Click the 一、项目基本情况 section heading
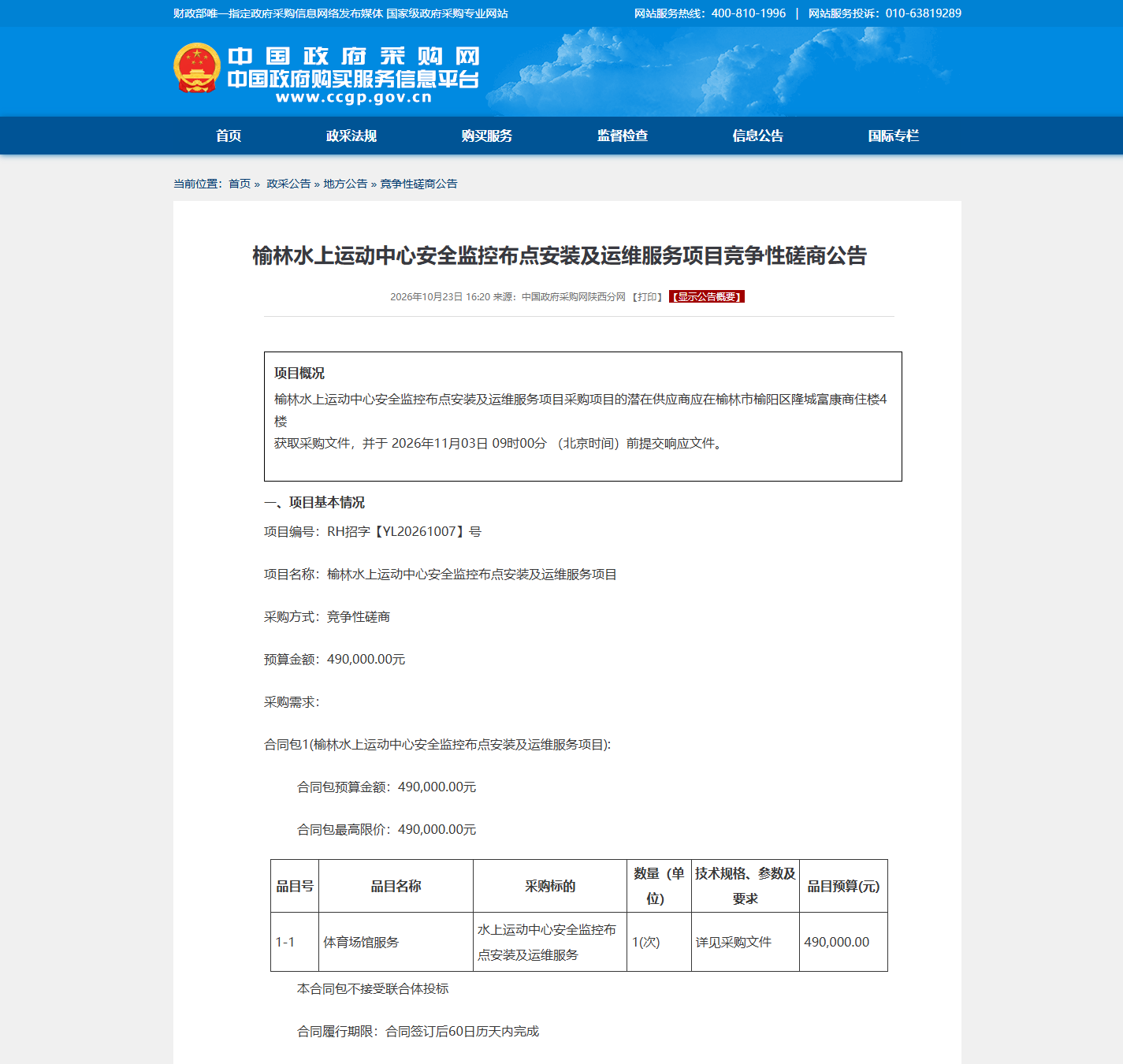1123x1064 pixels. (314, 503)
